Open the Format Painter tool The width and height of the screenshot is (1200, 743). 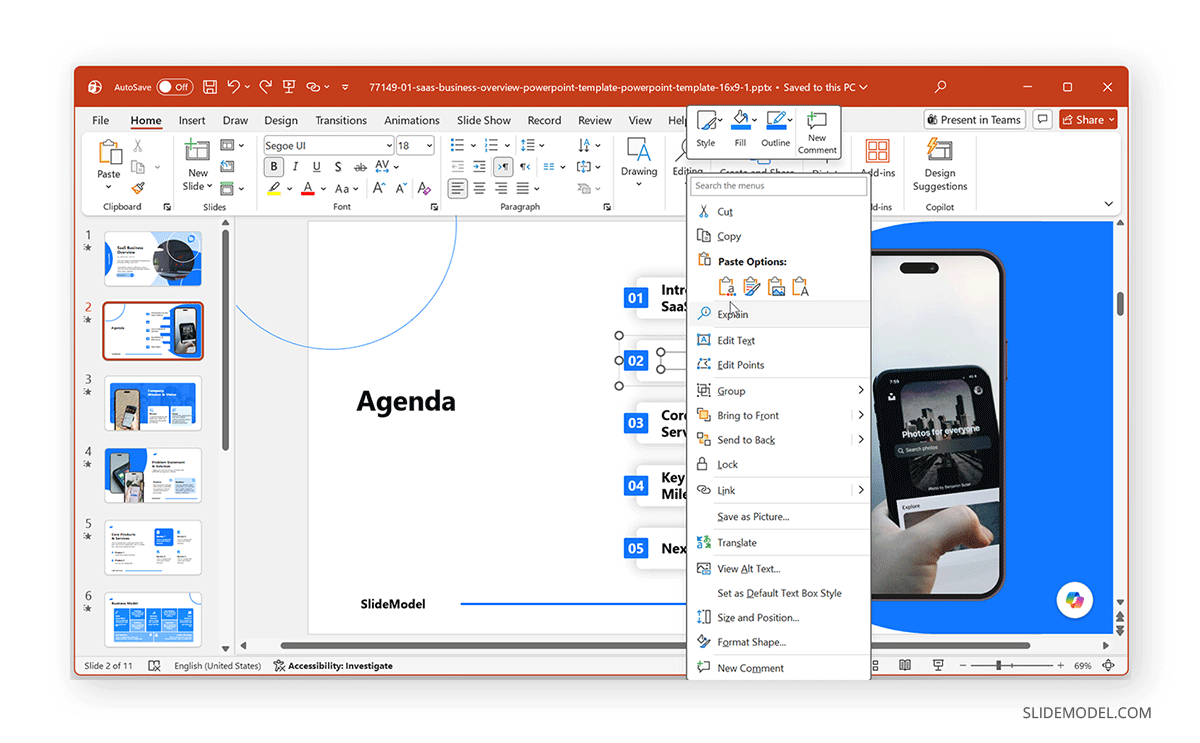point(138,187)
